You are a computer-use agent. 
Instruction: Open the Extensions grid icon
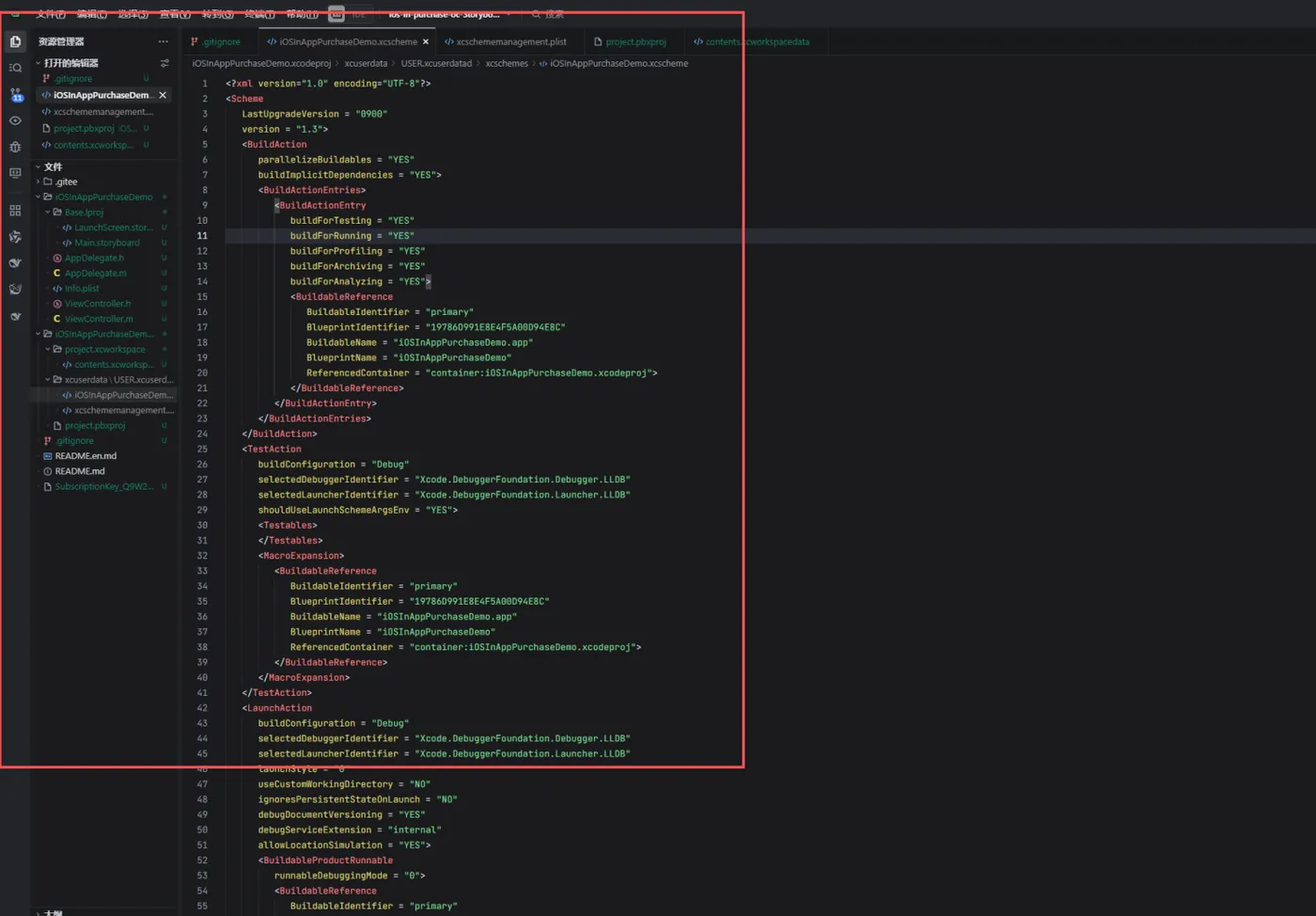coord(15,211)
